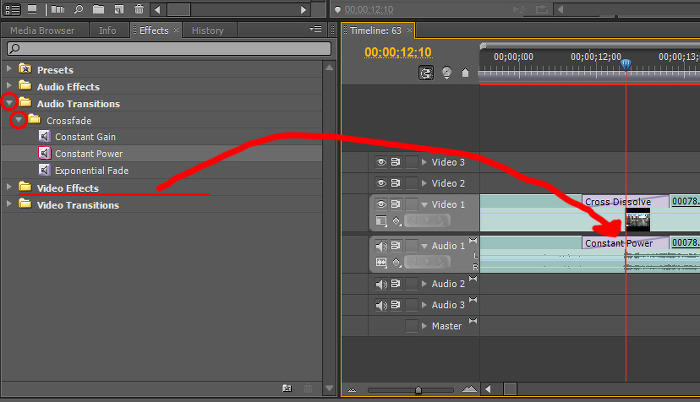Viewport: 700px width, 402px height.
Task: Click the Find magnifier icon in toolbar
Action: tap(79, 9)
